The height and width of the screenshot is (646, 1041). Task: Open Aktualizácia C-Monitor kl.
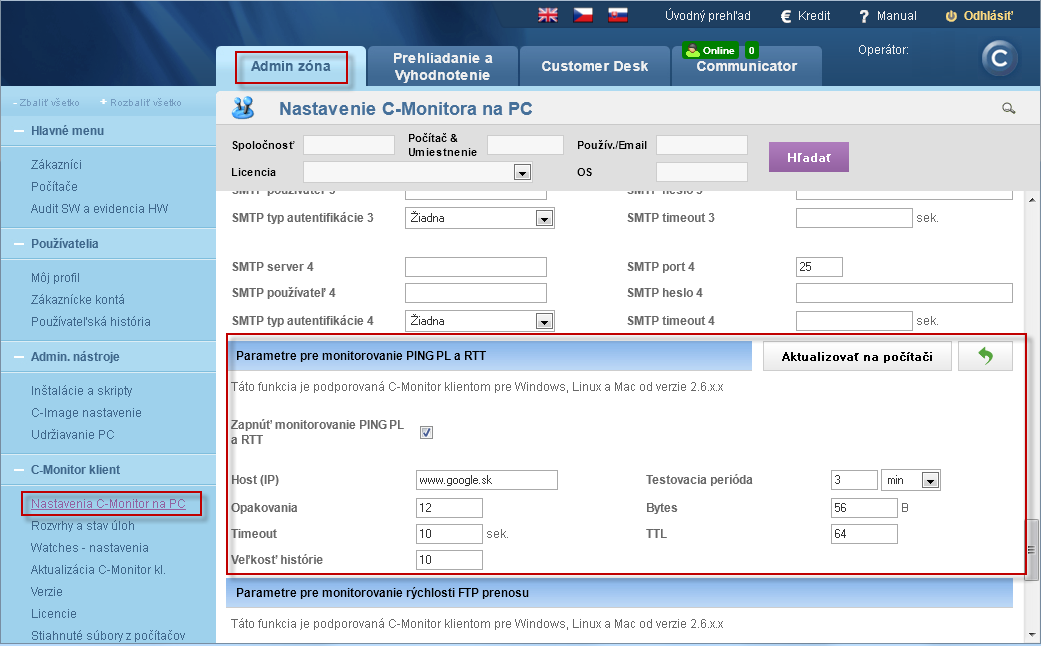[98, 569]
